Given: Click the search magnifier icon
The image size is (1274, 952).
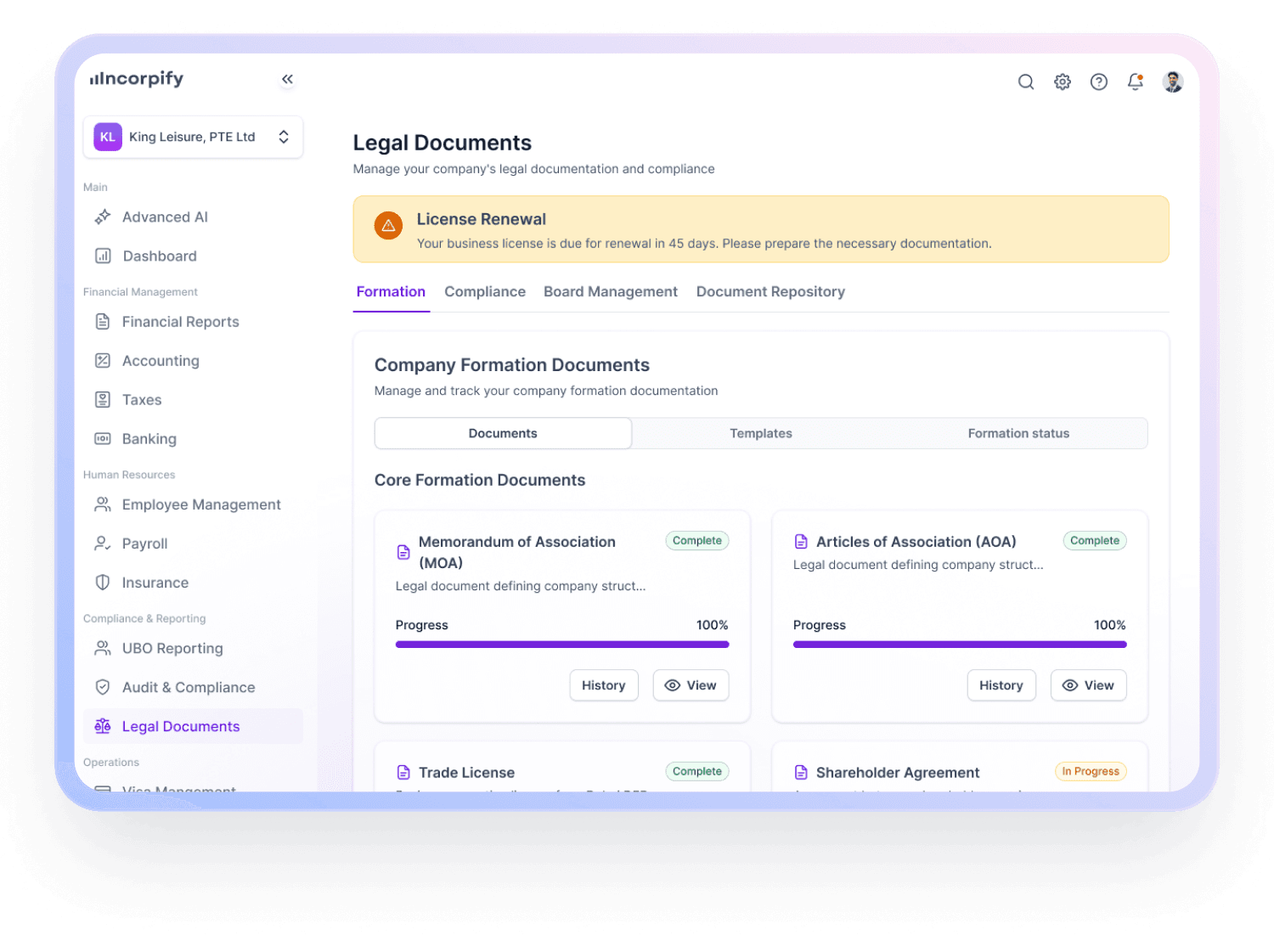Looking at the screenshot, I should (x=1026, y=82).
